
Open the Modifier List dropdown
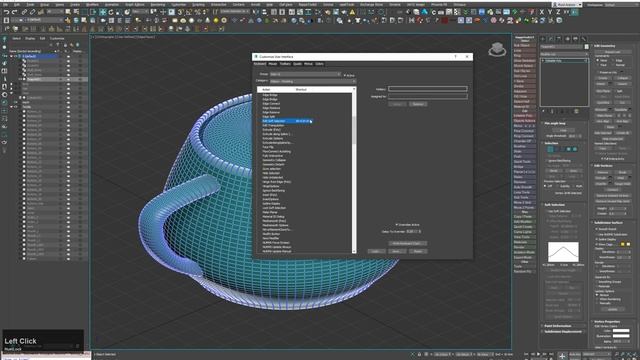click(x=564, y=54)
